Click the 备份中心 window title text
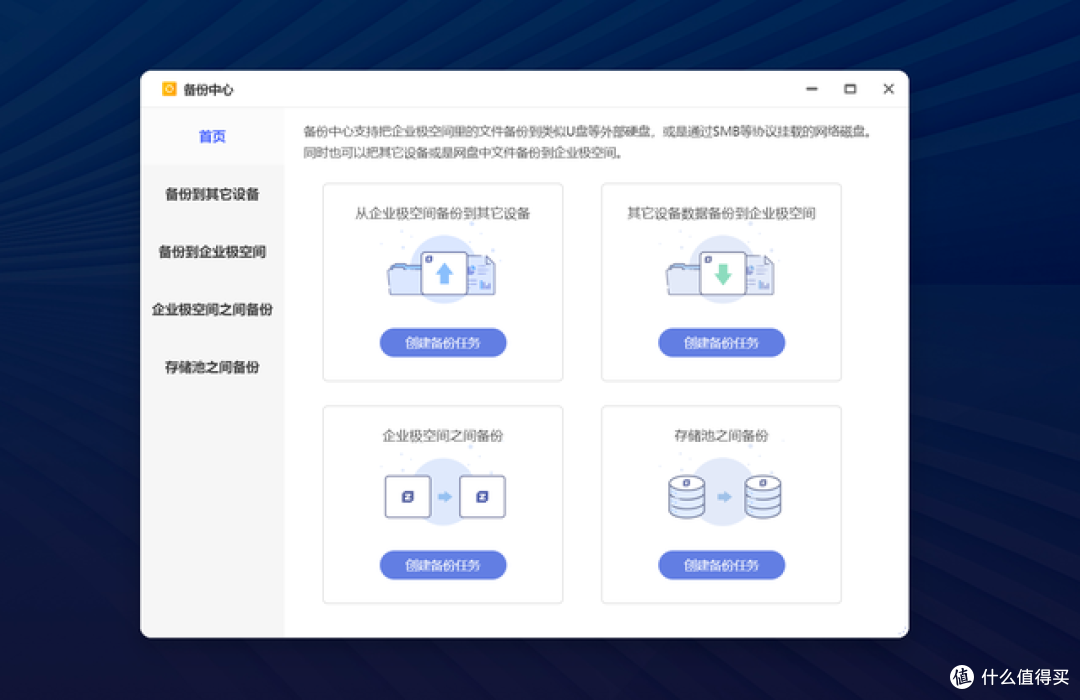The height and width of the screenshot is (700, 1080). coord(209,90)
